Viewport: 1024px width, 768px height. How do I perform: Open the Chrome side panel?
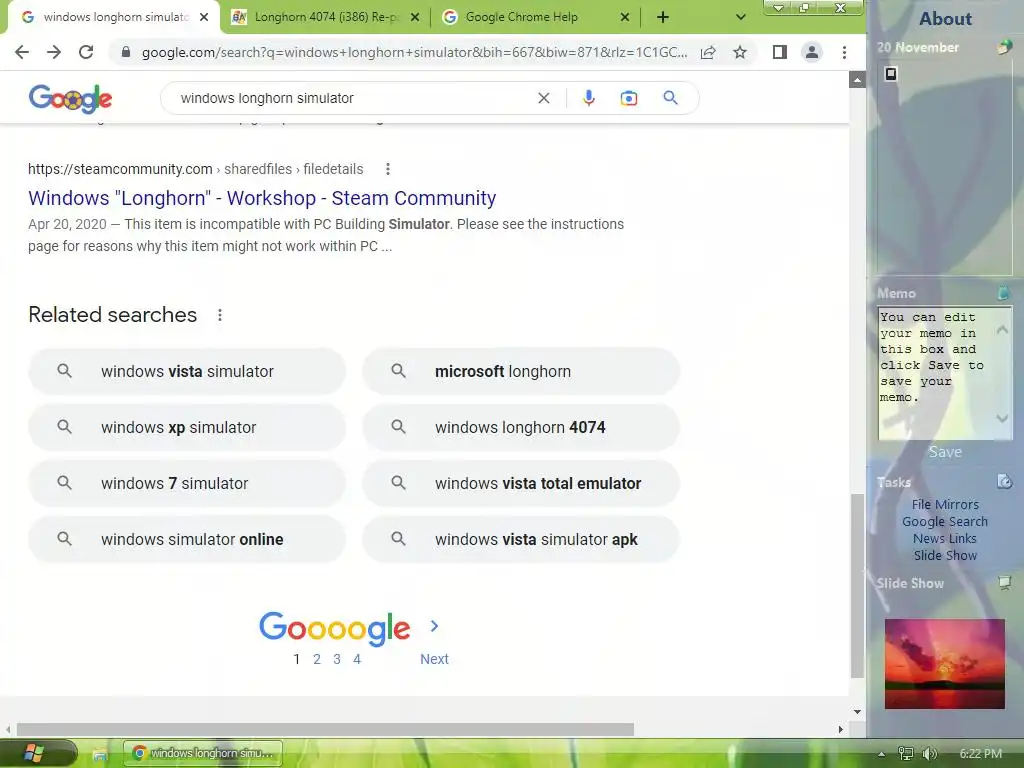(x=780, y=52)
